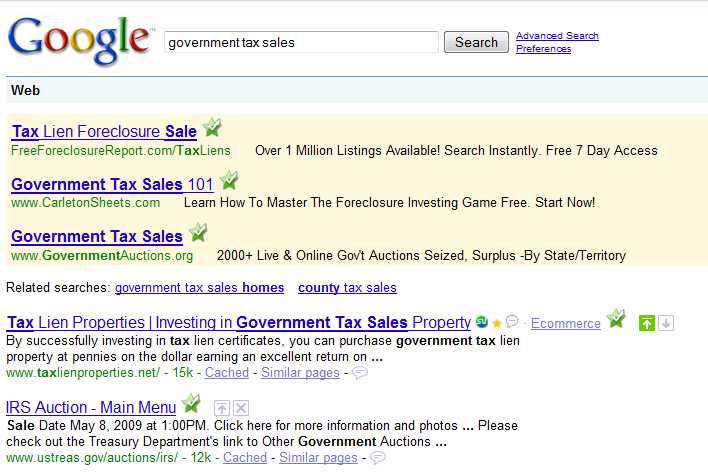Click the Ecommerce label link

(566, 323)
